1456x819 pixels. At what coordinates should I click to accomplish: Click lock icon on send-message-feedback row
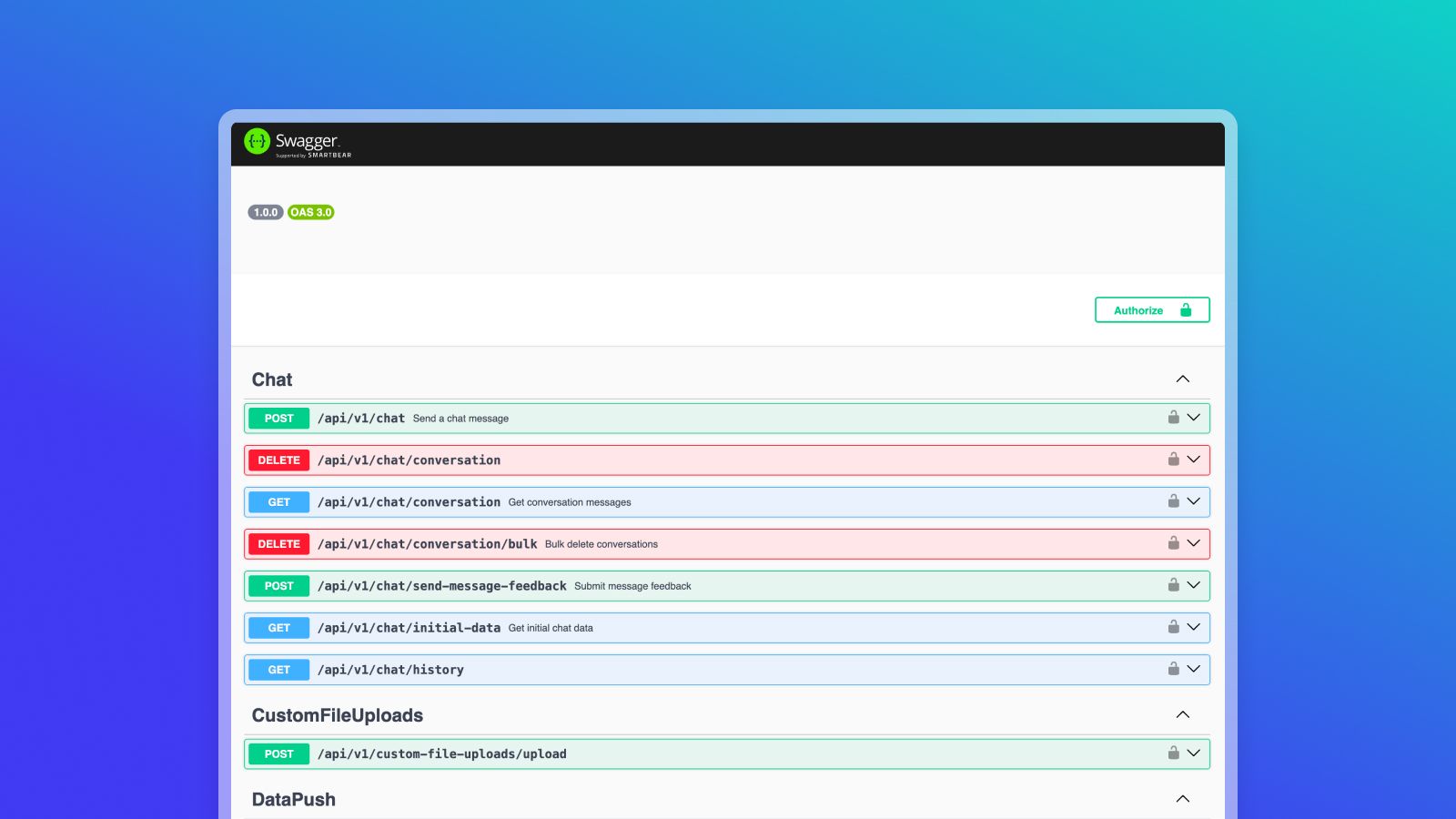[x=1173, y=585]
